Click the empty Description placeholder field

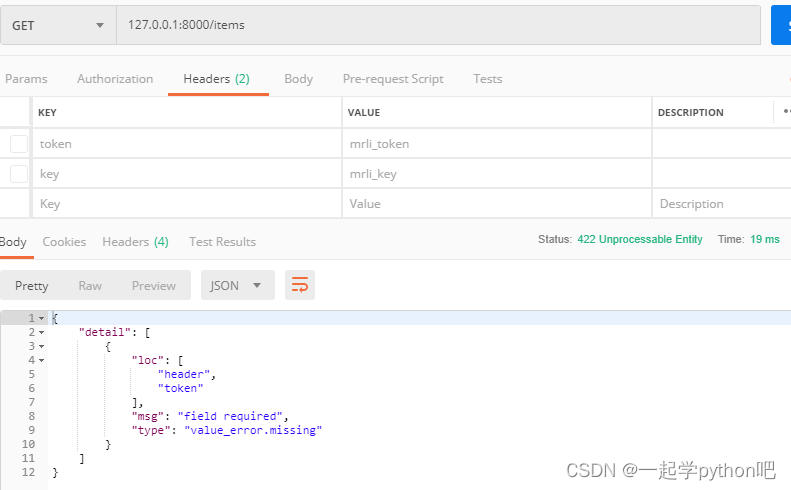point(721,204)
